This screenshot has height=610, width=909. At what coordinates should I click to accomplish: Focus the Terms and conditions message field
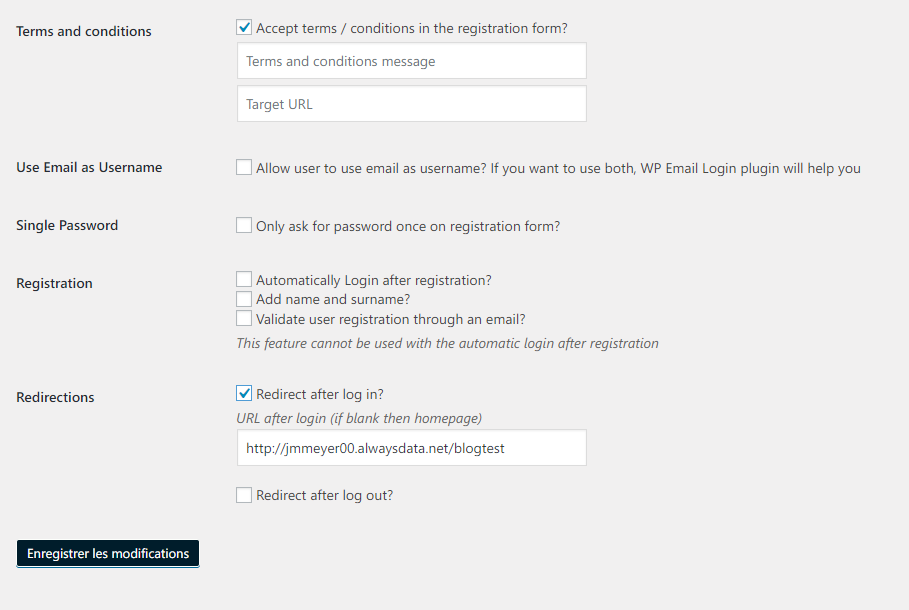click(x=412, y=61)
